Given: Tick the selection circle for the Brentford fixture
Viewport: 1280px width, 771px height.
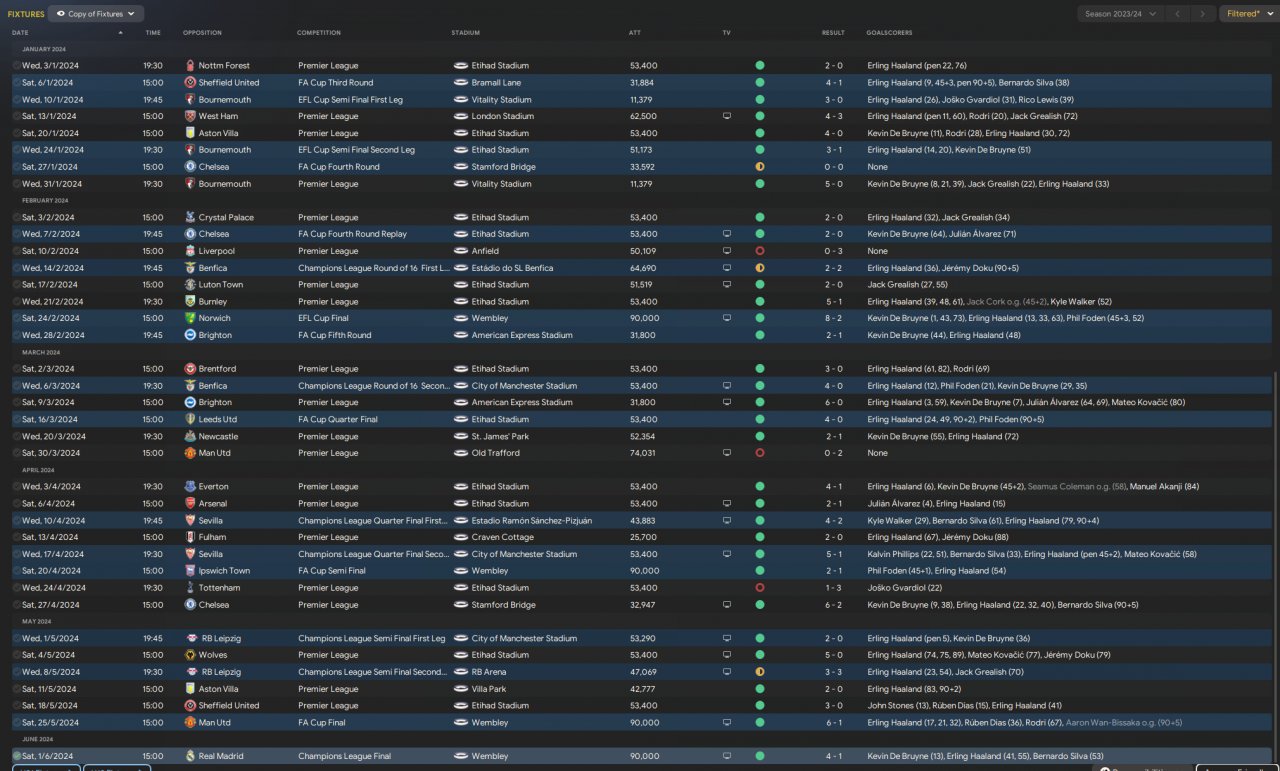Looking at the screenshot, I should click(17, 369).
